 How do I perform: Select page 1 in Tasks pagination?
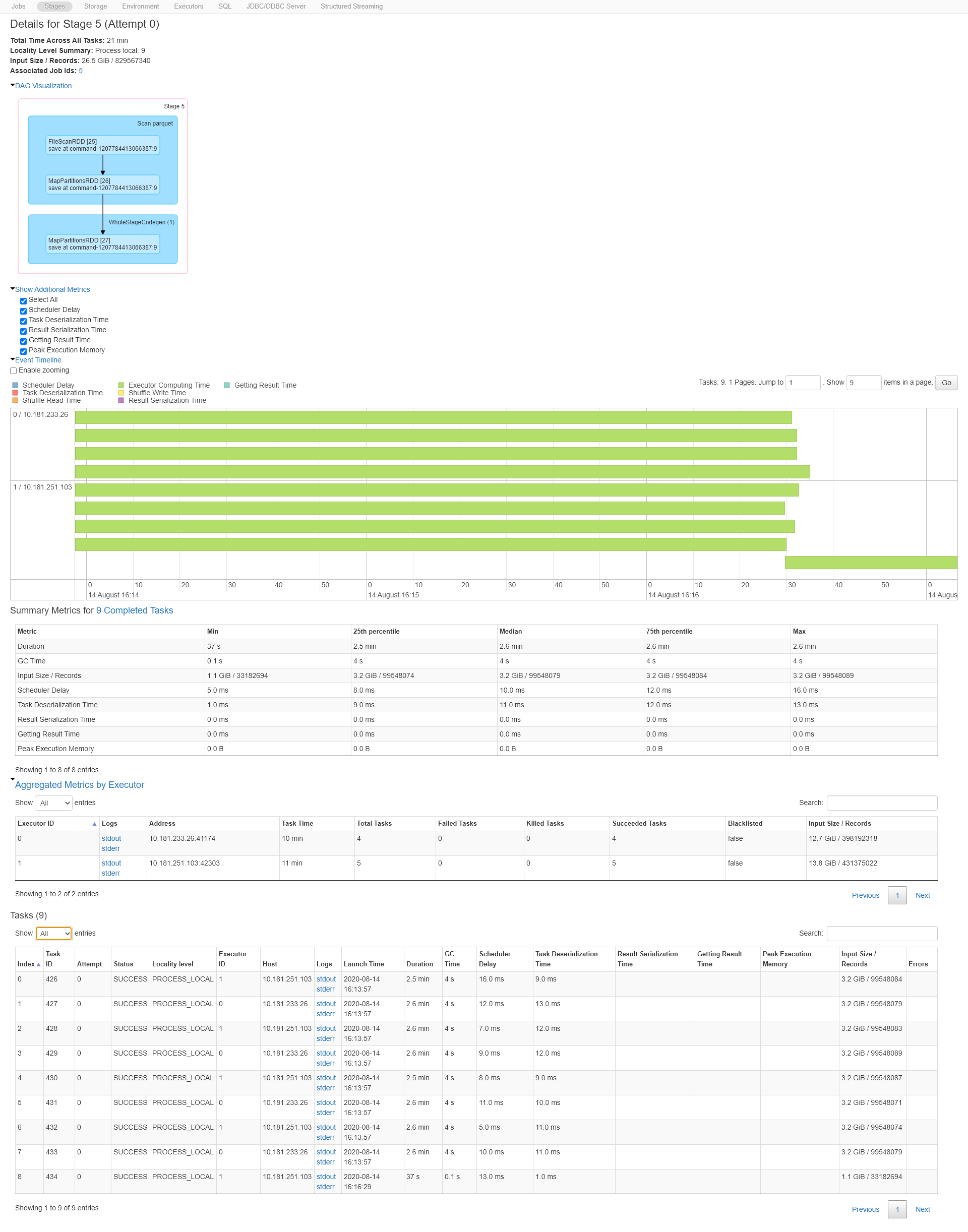pyautogui.click(x=897, y=1209)
